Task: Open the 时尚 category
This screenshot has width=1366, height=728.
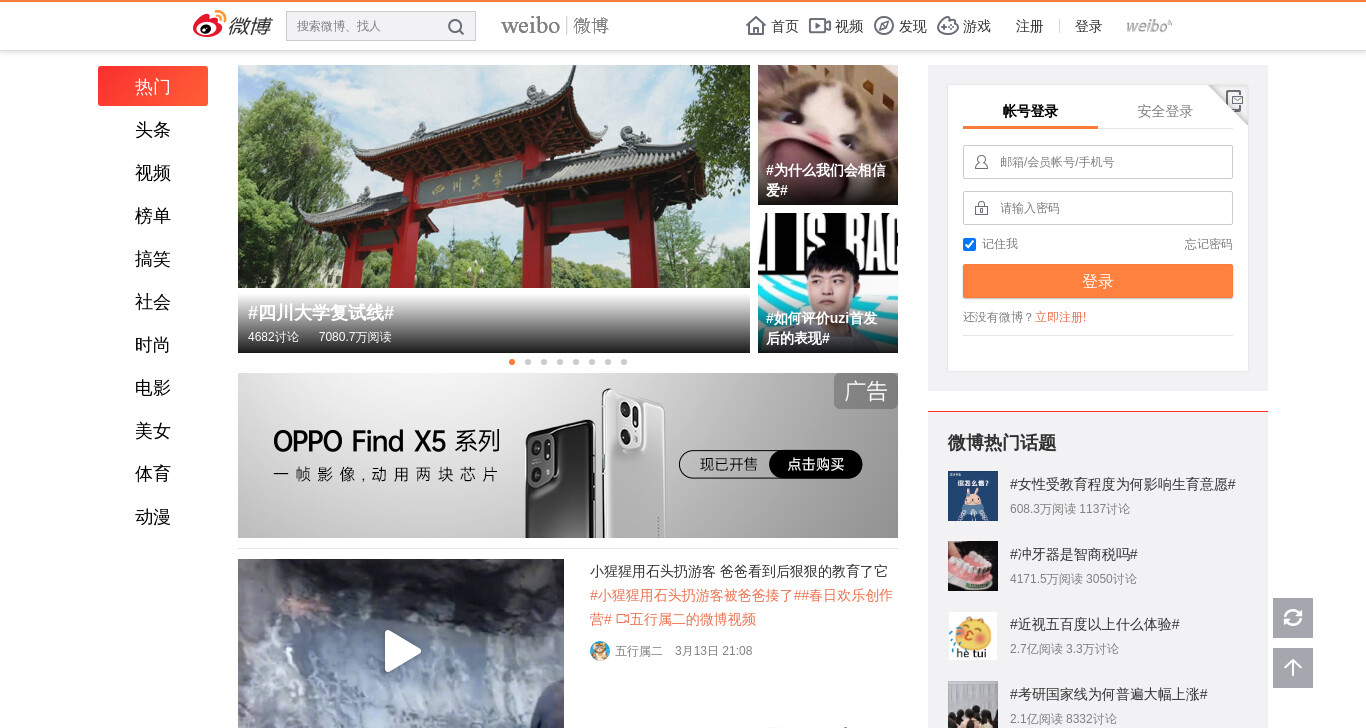Action: [x=153, y=345]
